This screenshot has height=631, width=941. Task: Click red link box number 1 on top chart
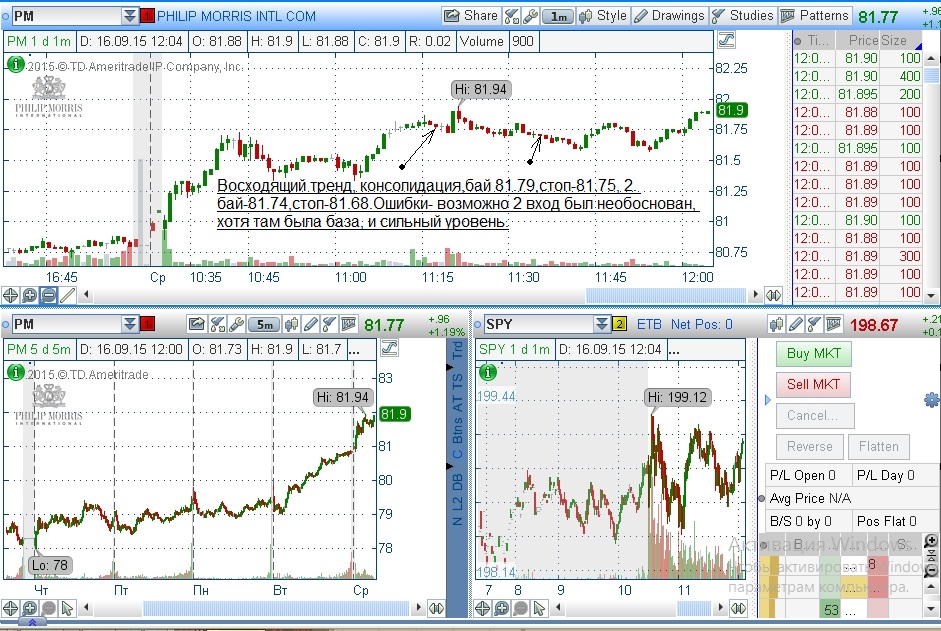147,16
